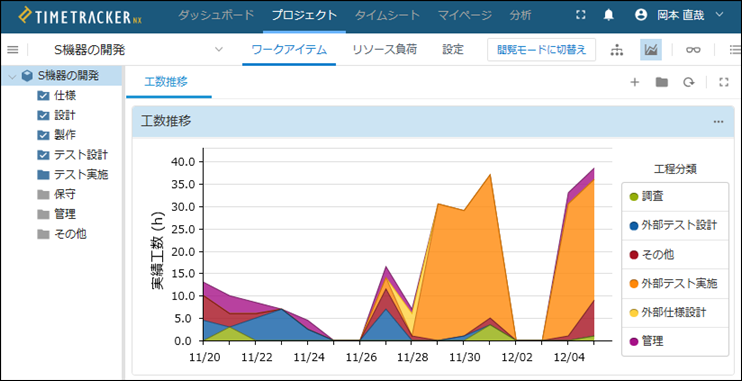Open the リソース負荷 tab
This screenshot has width=742, height=381.
point(385,49)
